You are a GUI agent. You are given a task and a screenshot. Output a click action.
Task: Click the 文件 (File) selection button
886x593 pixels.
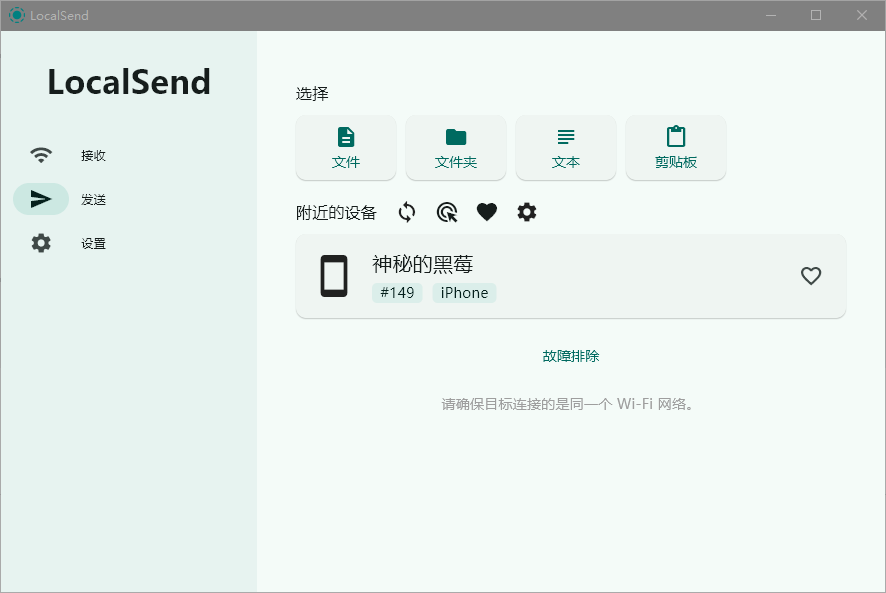[346, 148]
